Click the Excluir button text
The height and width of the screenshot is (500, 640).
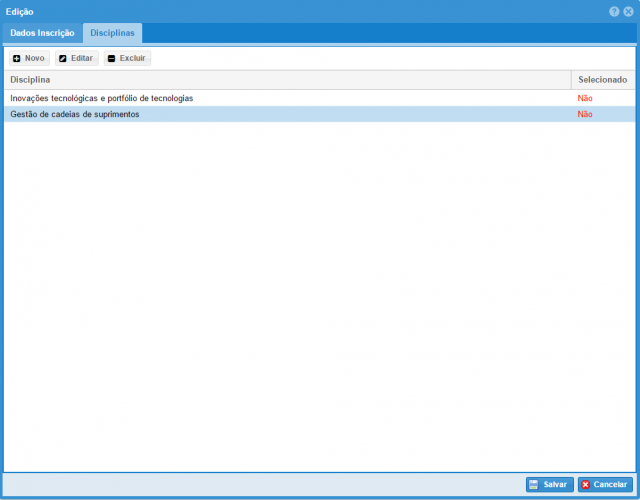click(x=133, y=59)
